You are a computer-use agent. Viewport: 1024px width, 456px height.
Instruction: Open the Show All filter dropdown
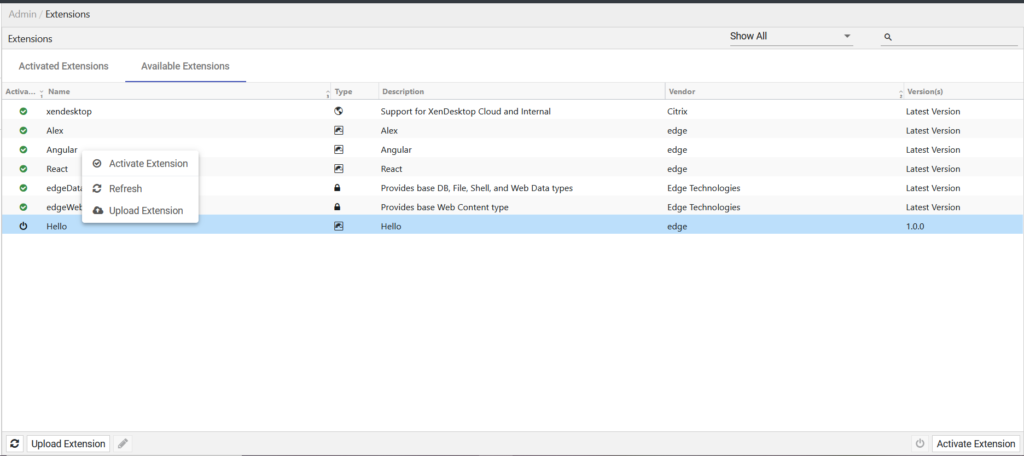pyautogui.click(x=791, y=37)
